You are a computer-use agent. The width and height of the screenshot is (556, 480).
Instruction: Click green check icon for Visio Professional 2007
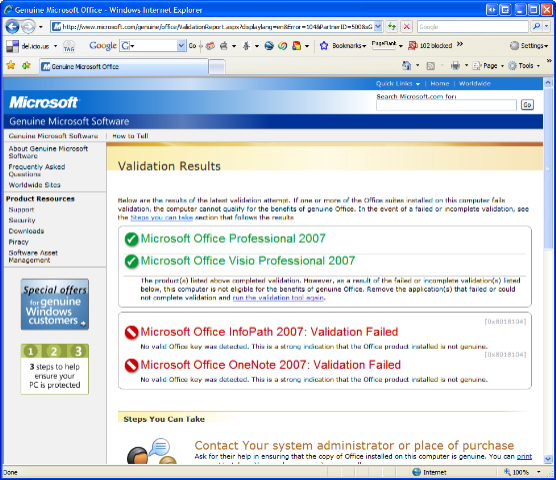[132, 262]
